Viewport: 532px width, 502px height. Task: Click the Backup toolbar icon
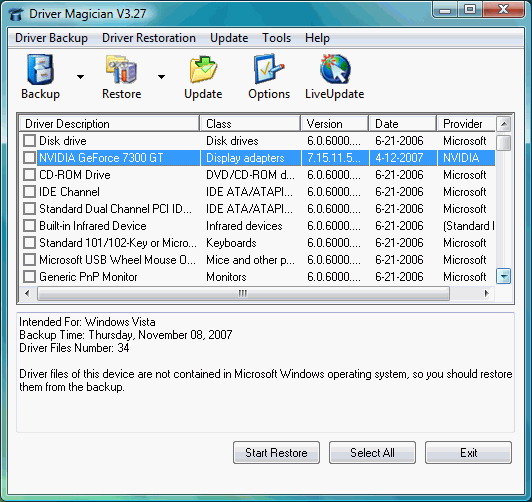40,69
